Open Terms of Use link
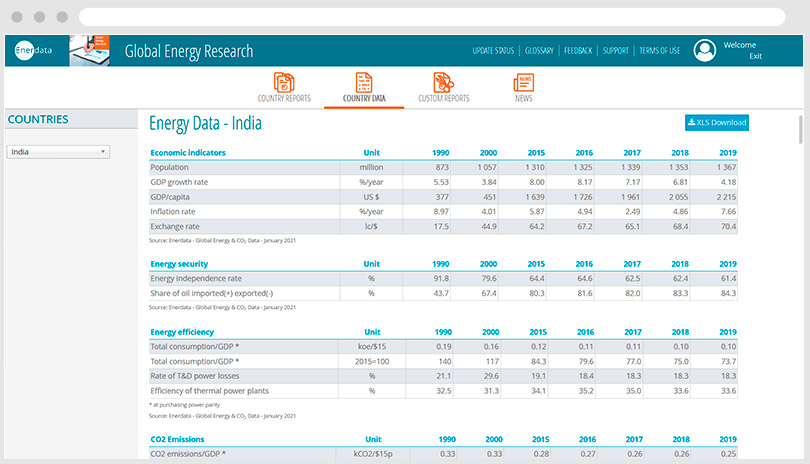Viewport: 810px width, 464px height. pyautogui.click(x=660, y=51)
